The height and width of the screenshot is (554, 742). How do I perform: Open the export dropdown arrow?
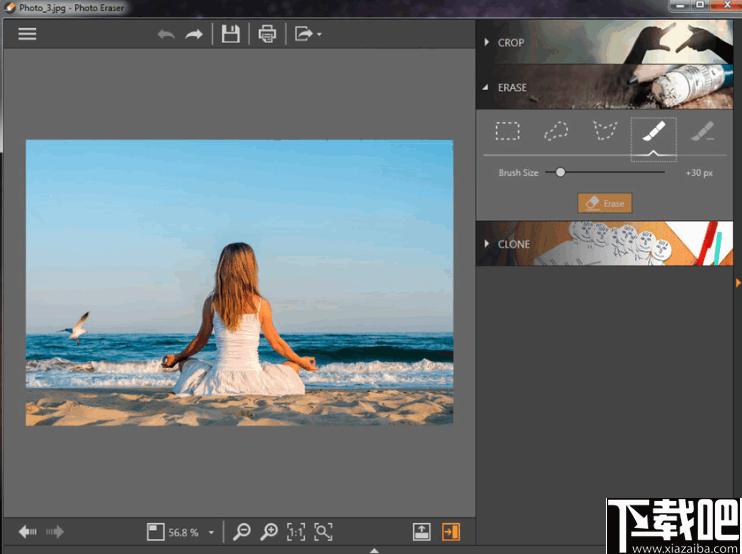tap(319, 35)
